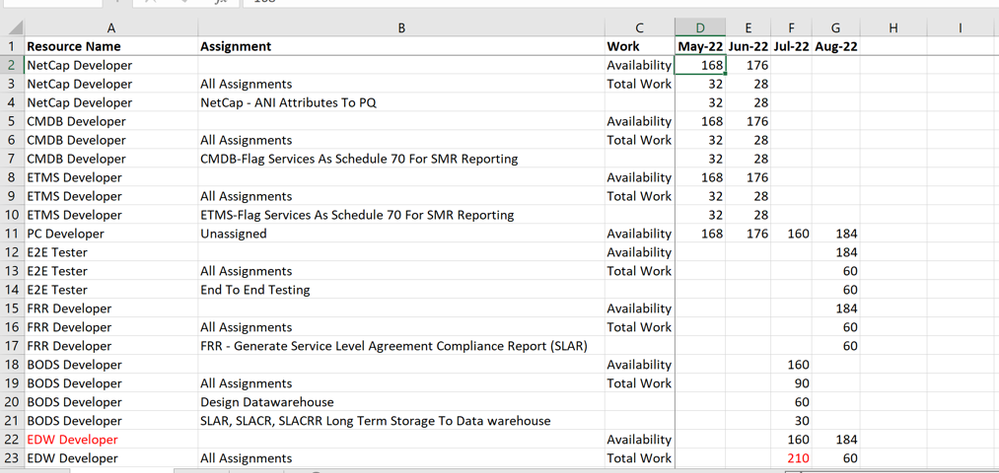The width and height of the screenshot is (999, 473).
Task: Click the 'Jul-22' header cell
Action: click(x=791, y=47)
